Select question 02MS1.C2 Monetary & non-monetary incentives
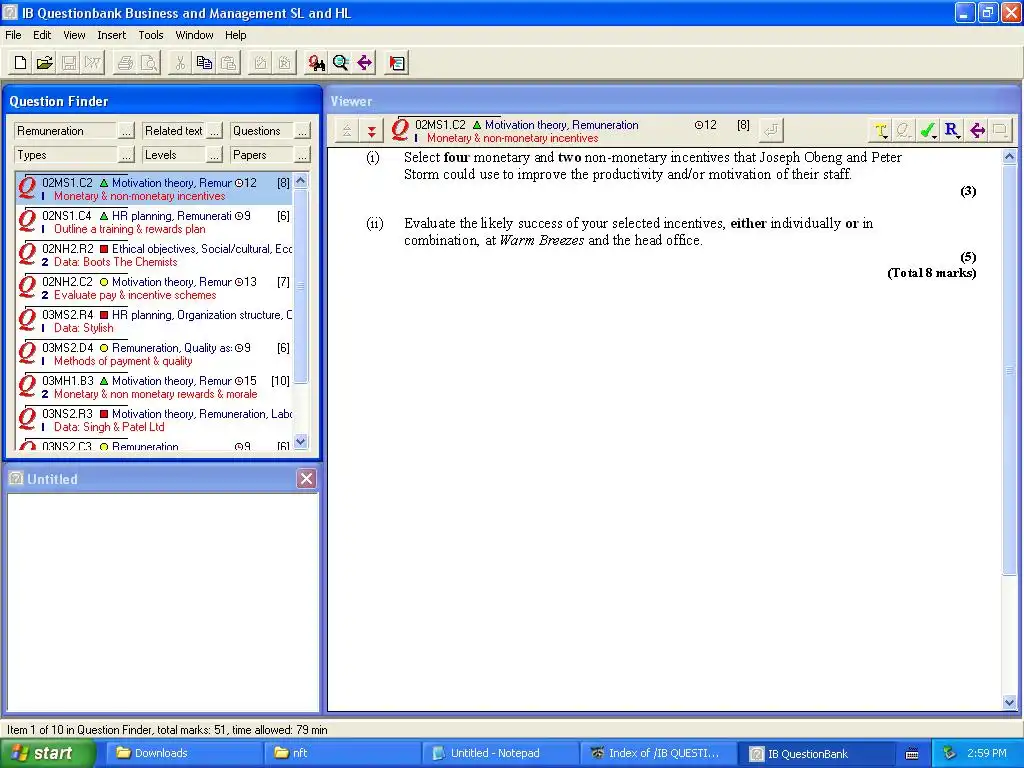 tap(154, 189)
